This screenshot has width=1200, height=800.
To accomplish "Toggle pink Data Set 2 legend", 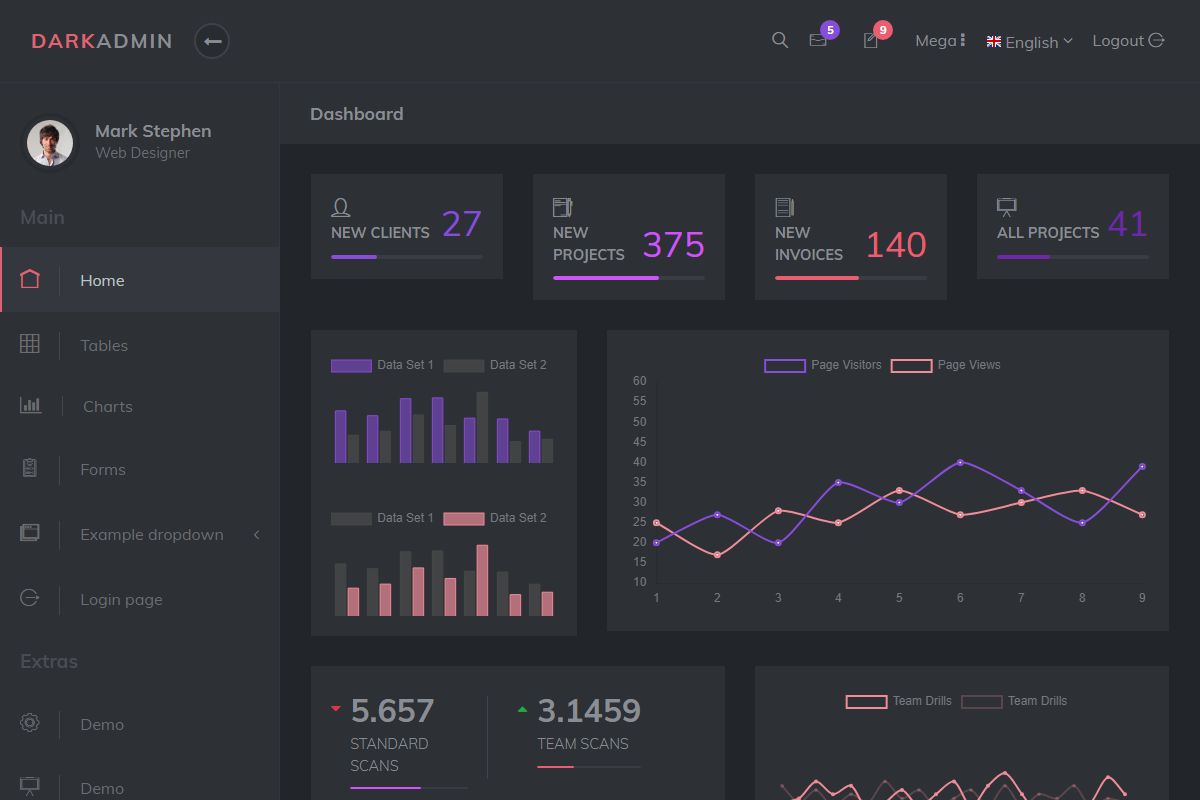I will tap(495, 518).
